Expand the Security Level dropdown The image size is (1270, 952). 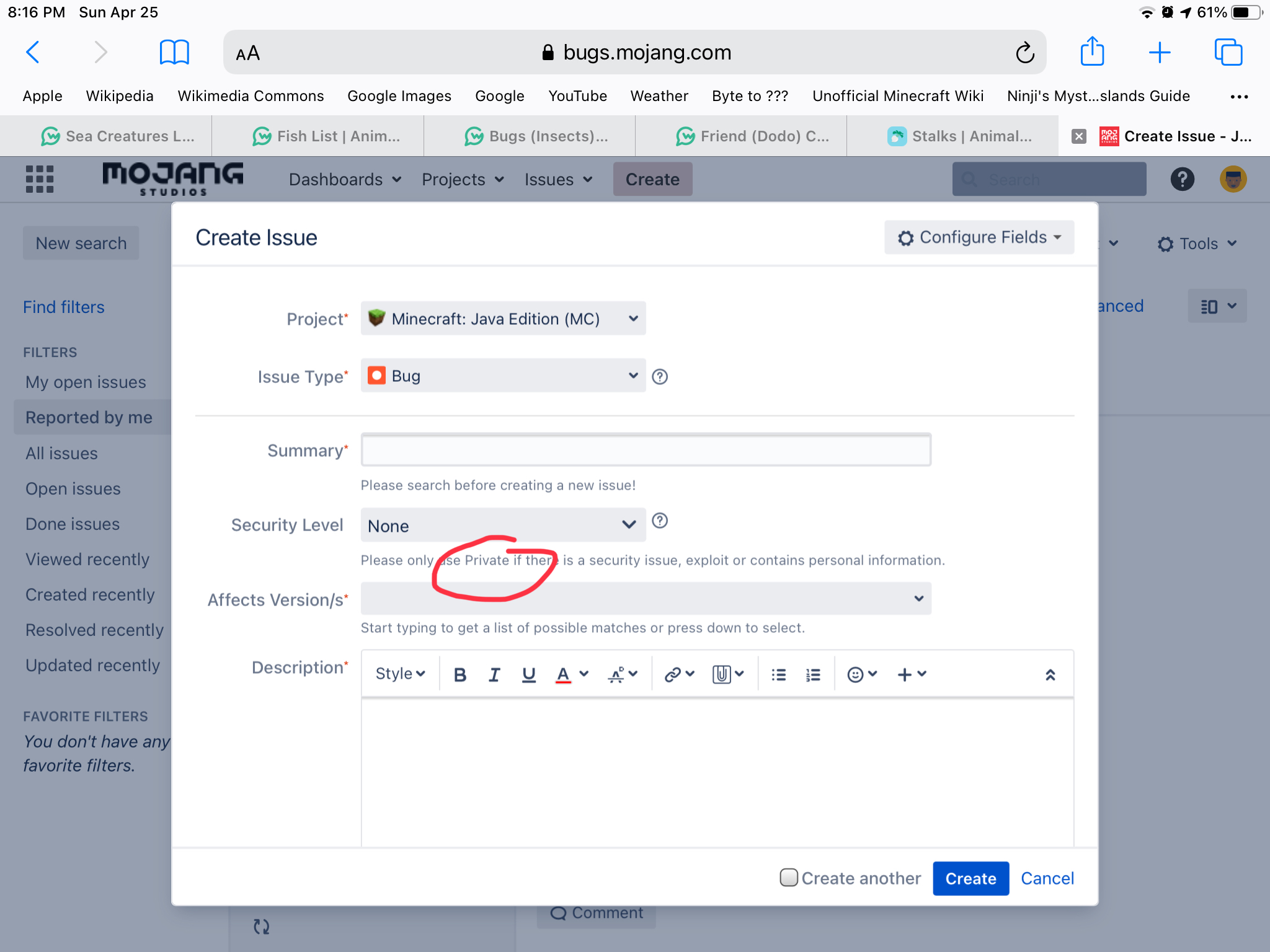pyautogui.click(x=503, y=526)
